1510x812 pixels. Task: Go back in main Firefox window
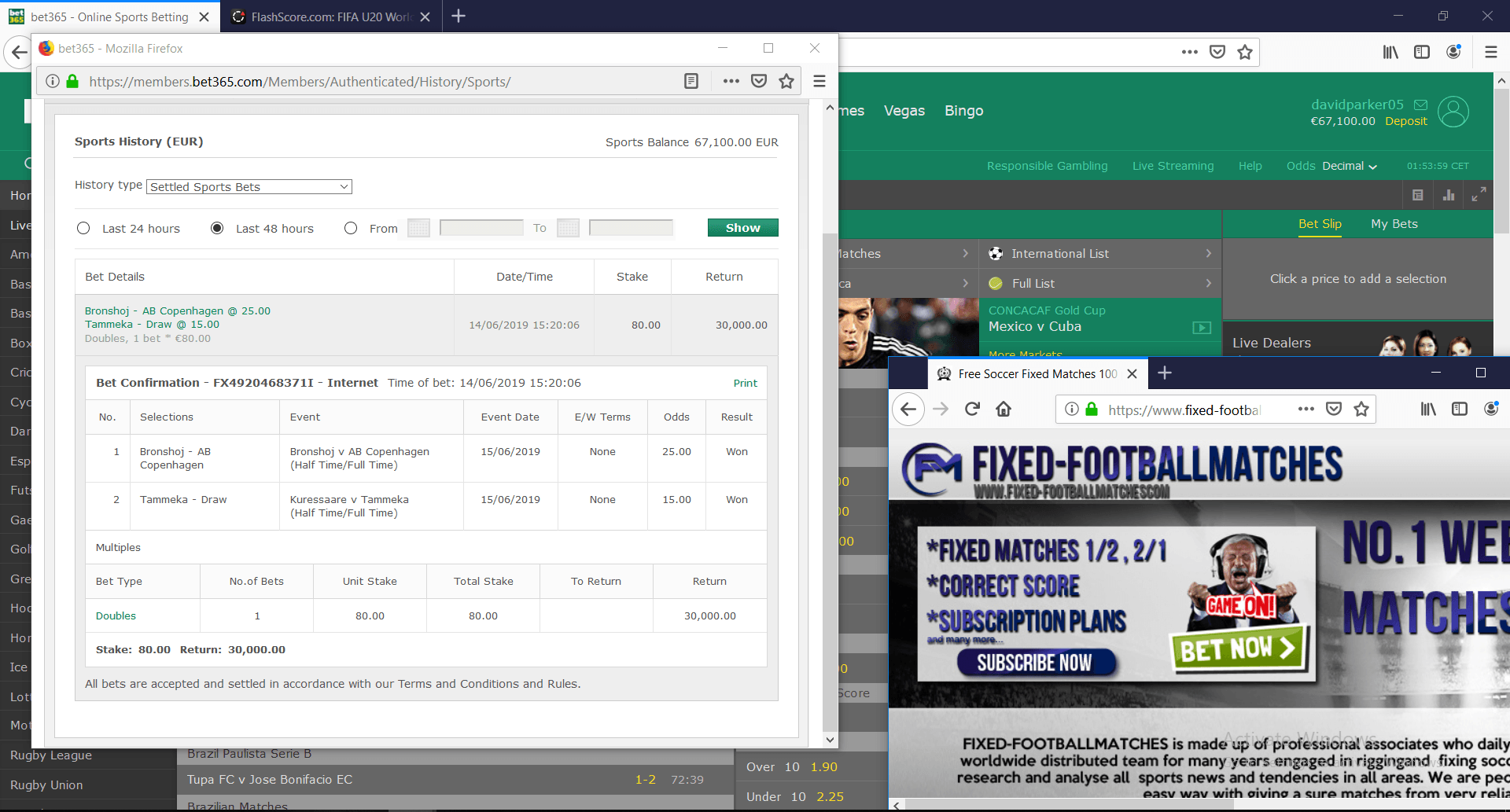tap(18, 53)
